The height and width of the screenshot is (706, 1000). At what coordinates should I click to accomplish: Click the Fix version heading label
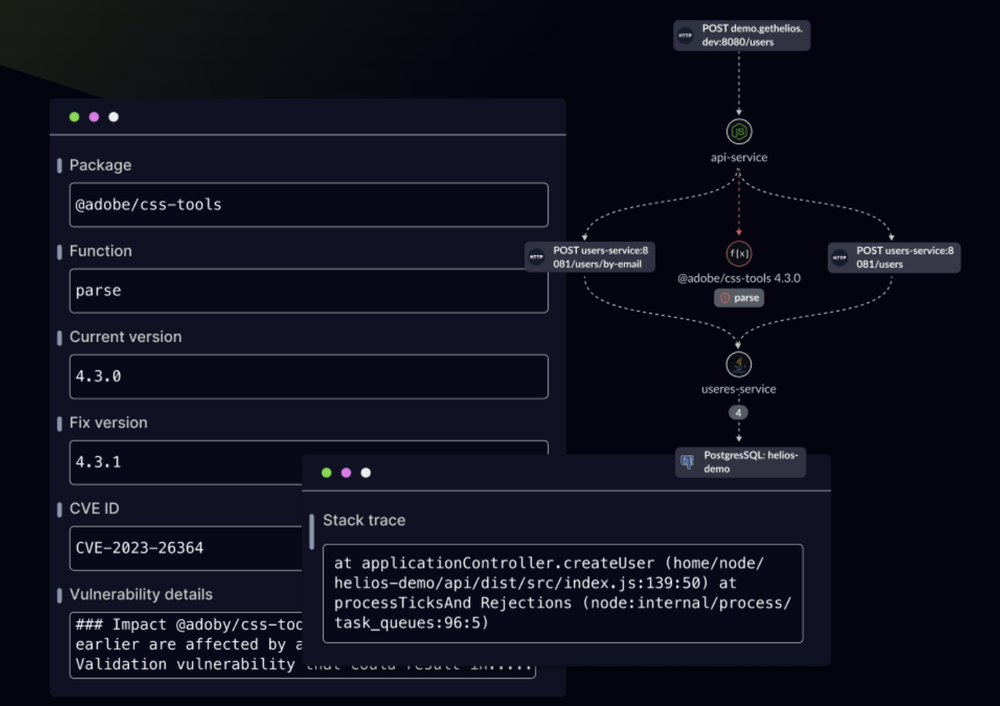108,423
